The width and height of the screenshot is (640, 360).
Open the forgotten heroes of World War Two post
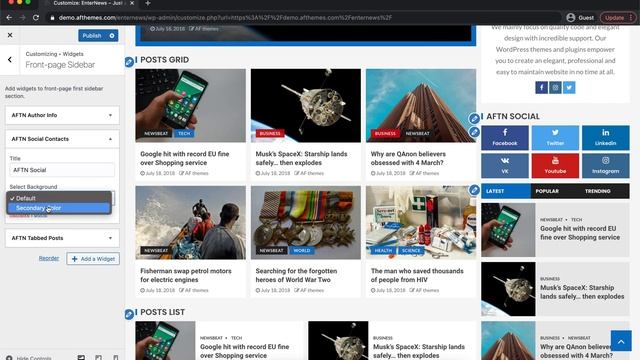point(296,276)
